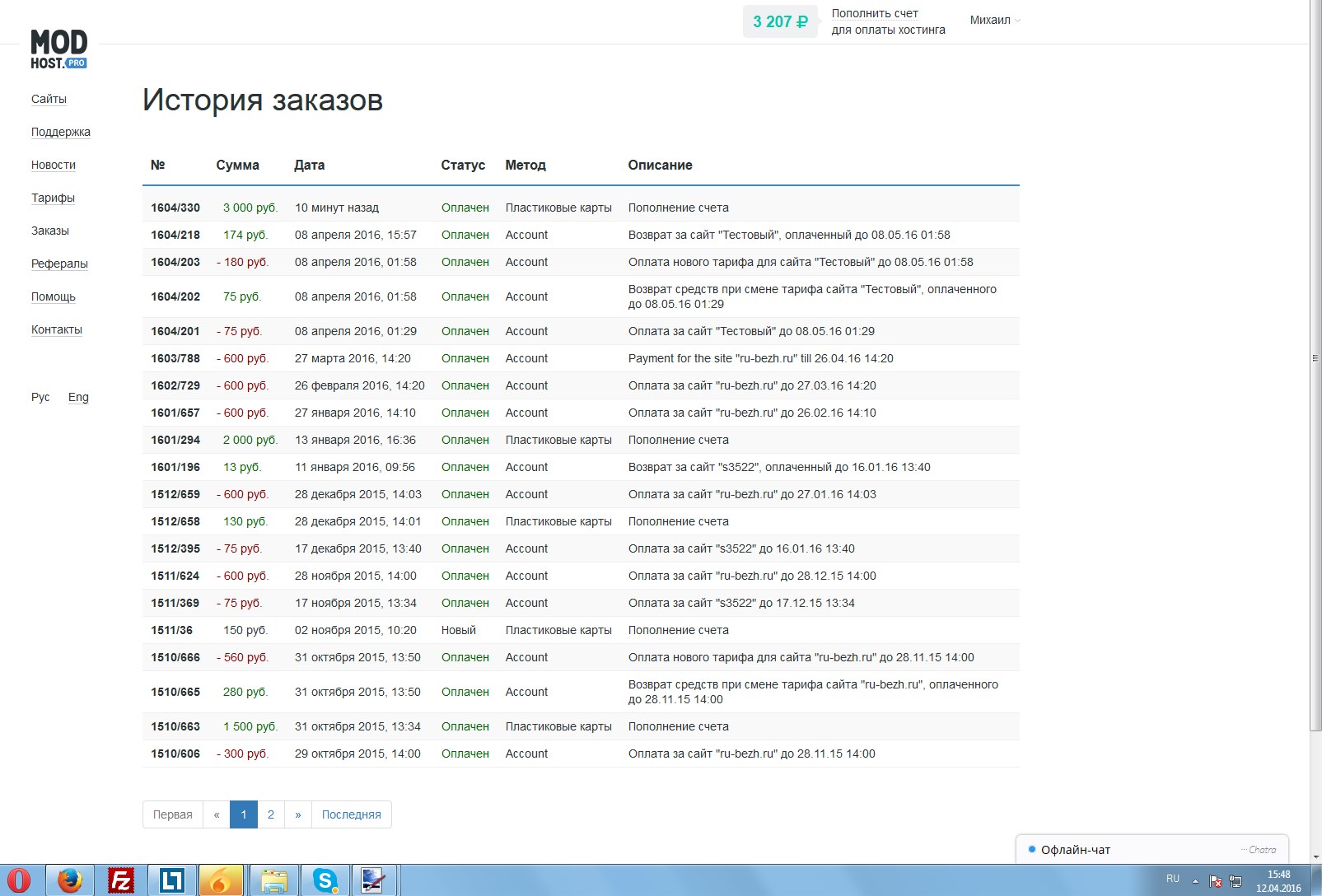Open Firefox from the taskbar
The image size is (1322, 896).
[x=70, y=880]
